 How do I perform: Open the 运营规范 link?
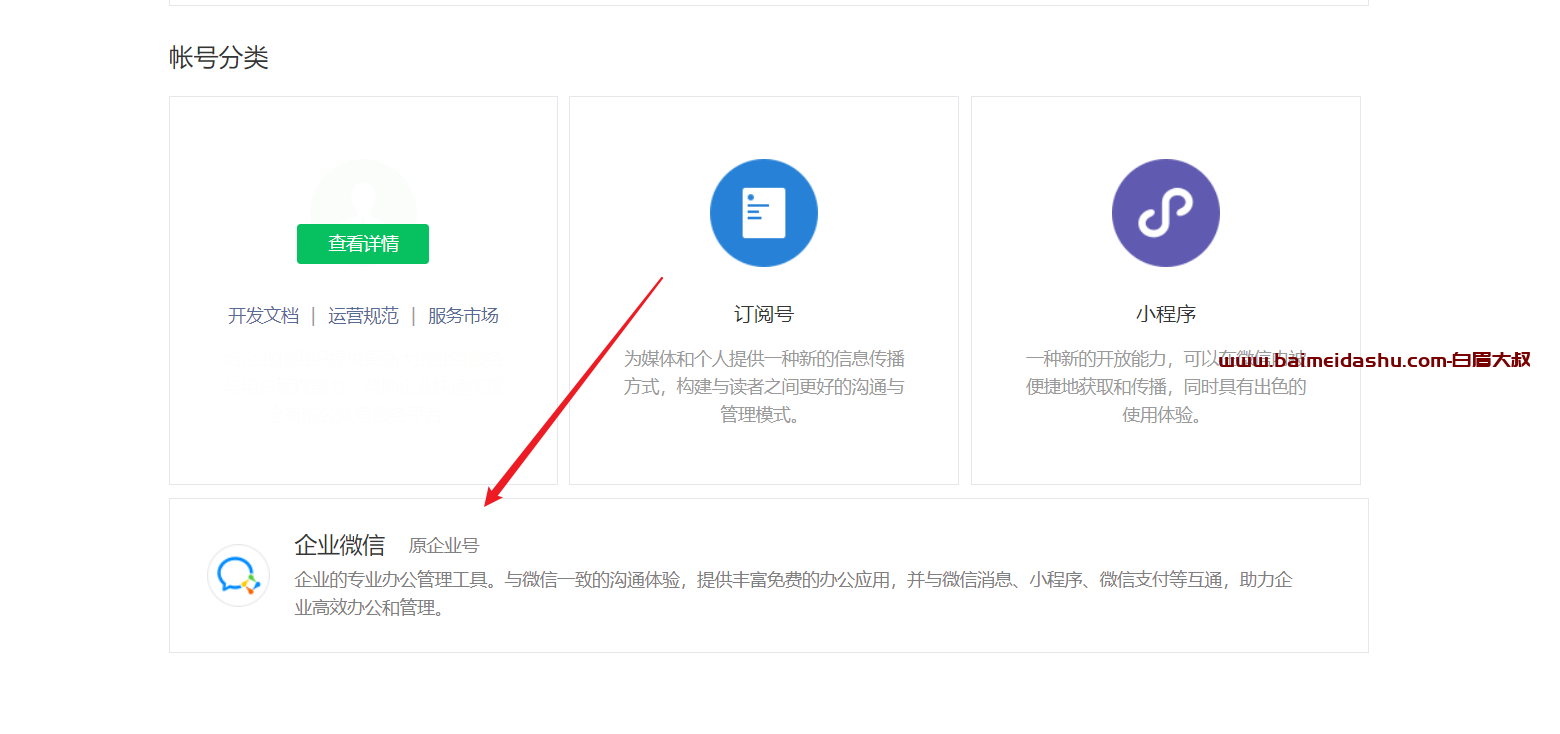pos(363,316)
